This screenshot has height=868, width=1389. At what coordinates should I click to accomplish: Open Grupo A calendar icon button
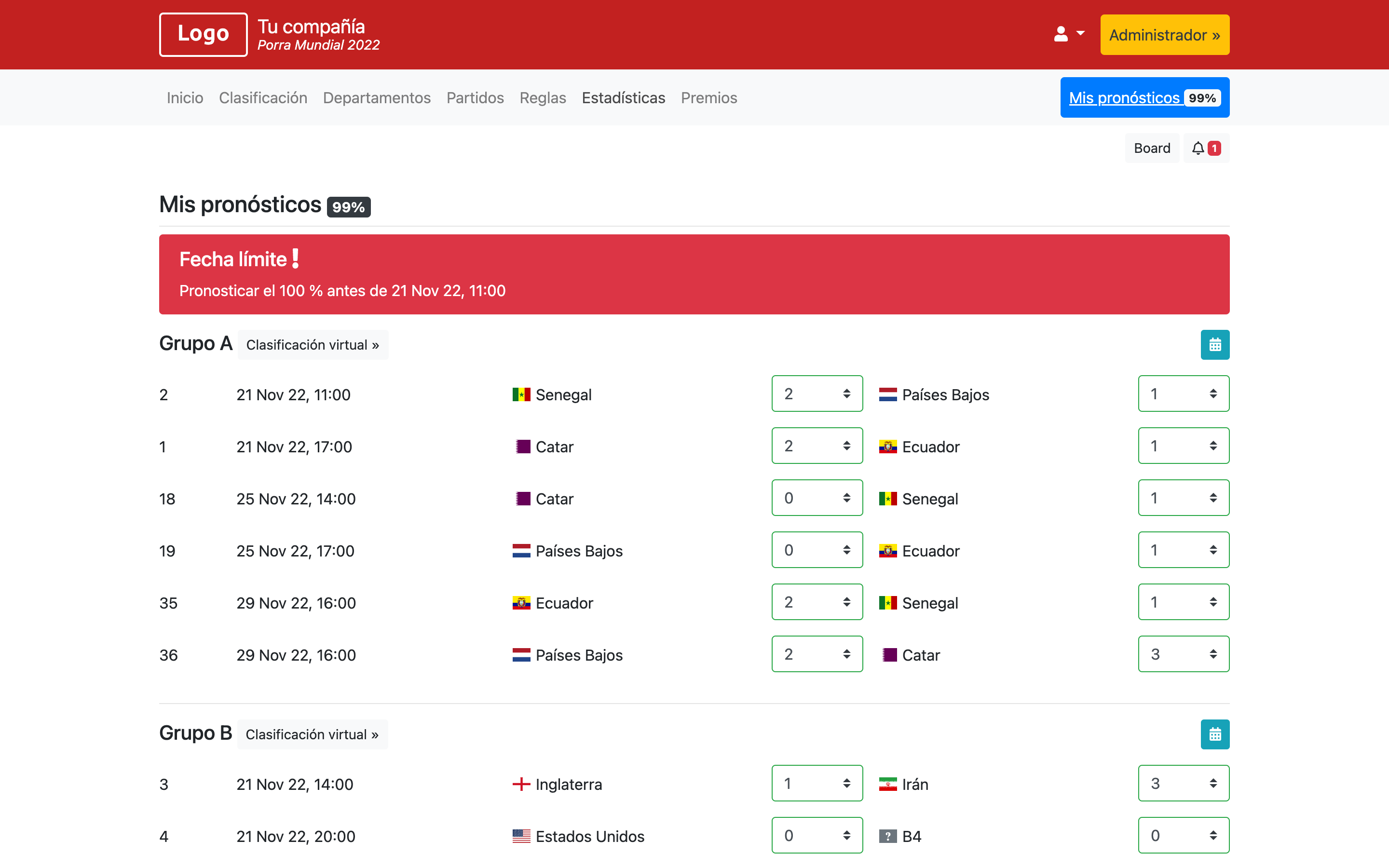coord(1214,344)
